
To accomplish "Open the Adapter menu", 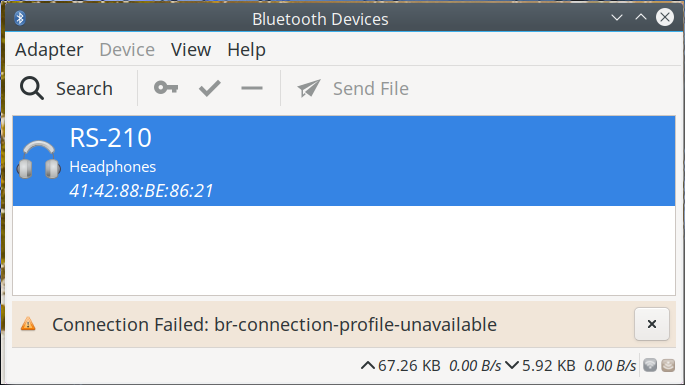I will 49,49.
